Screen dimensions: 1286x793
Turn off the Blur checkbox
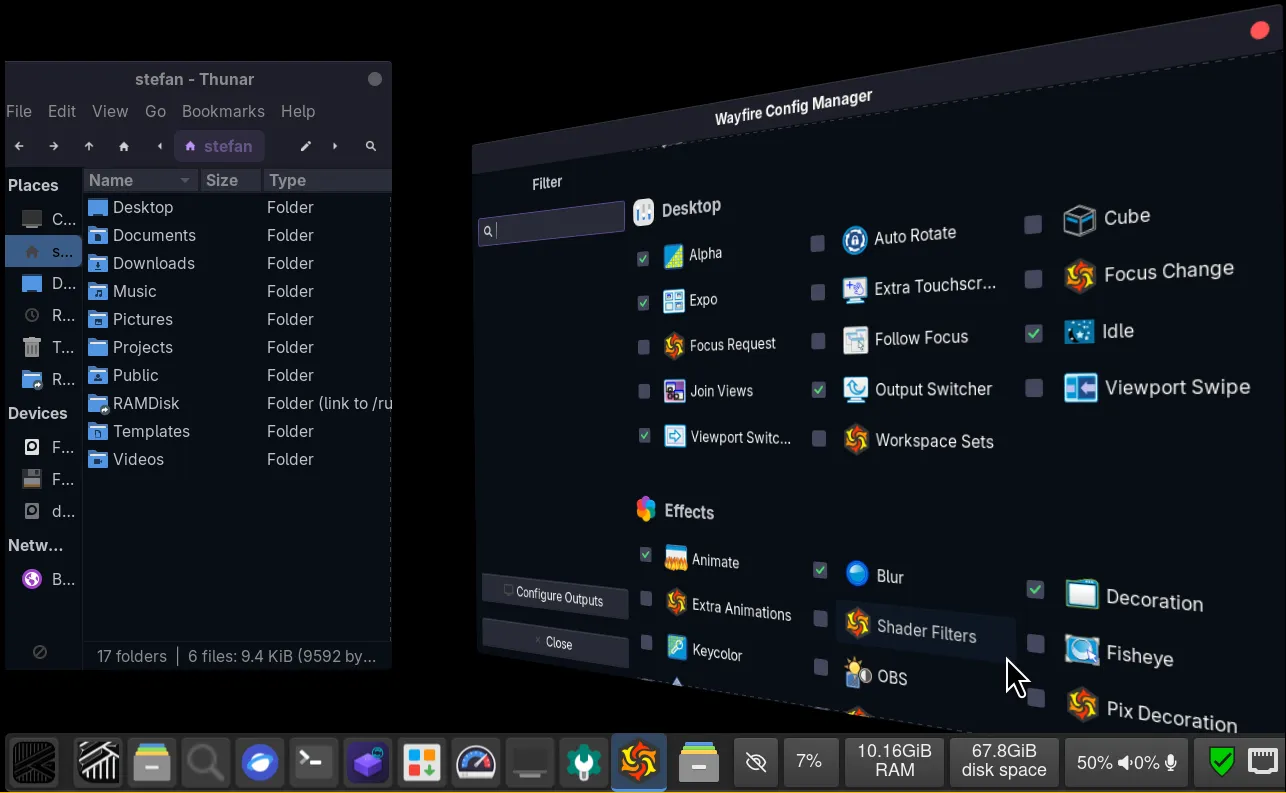(820, 570)
